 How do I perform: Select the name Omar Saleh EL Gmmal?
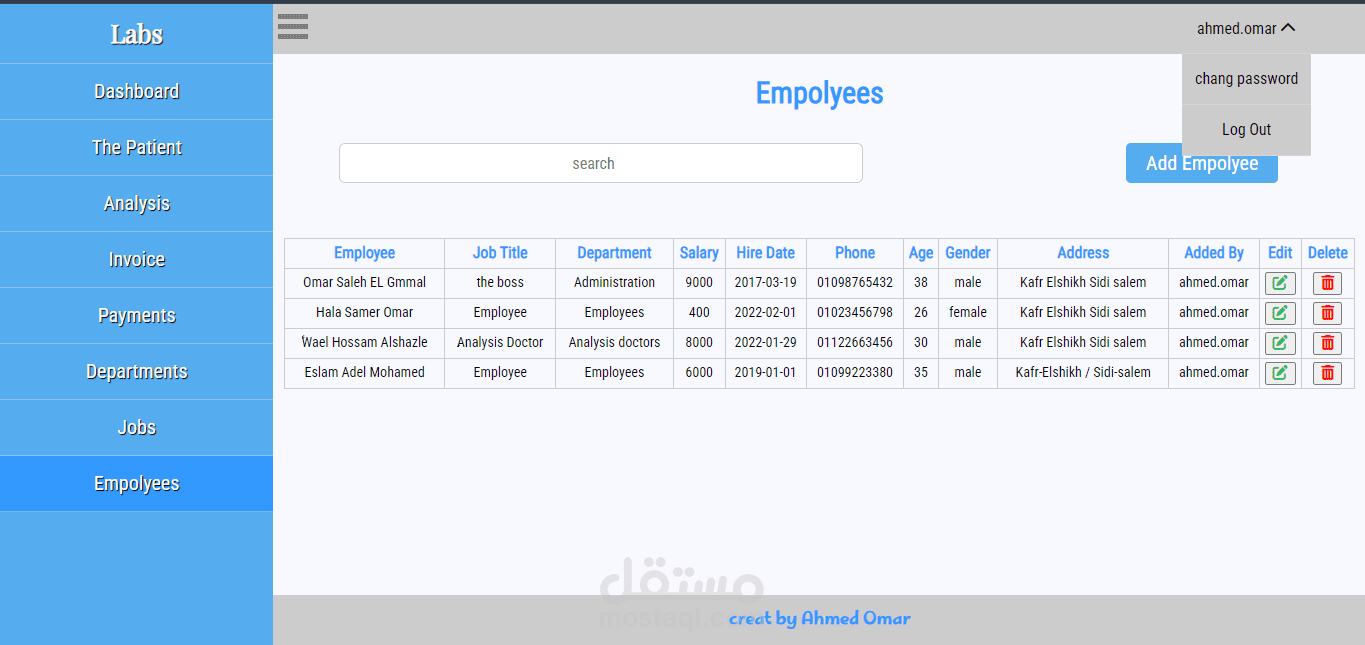pyautogui.click(x=364, y=283)
